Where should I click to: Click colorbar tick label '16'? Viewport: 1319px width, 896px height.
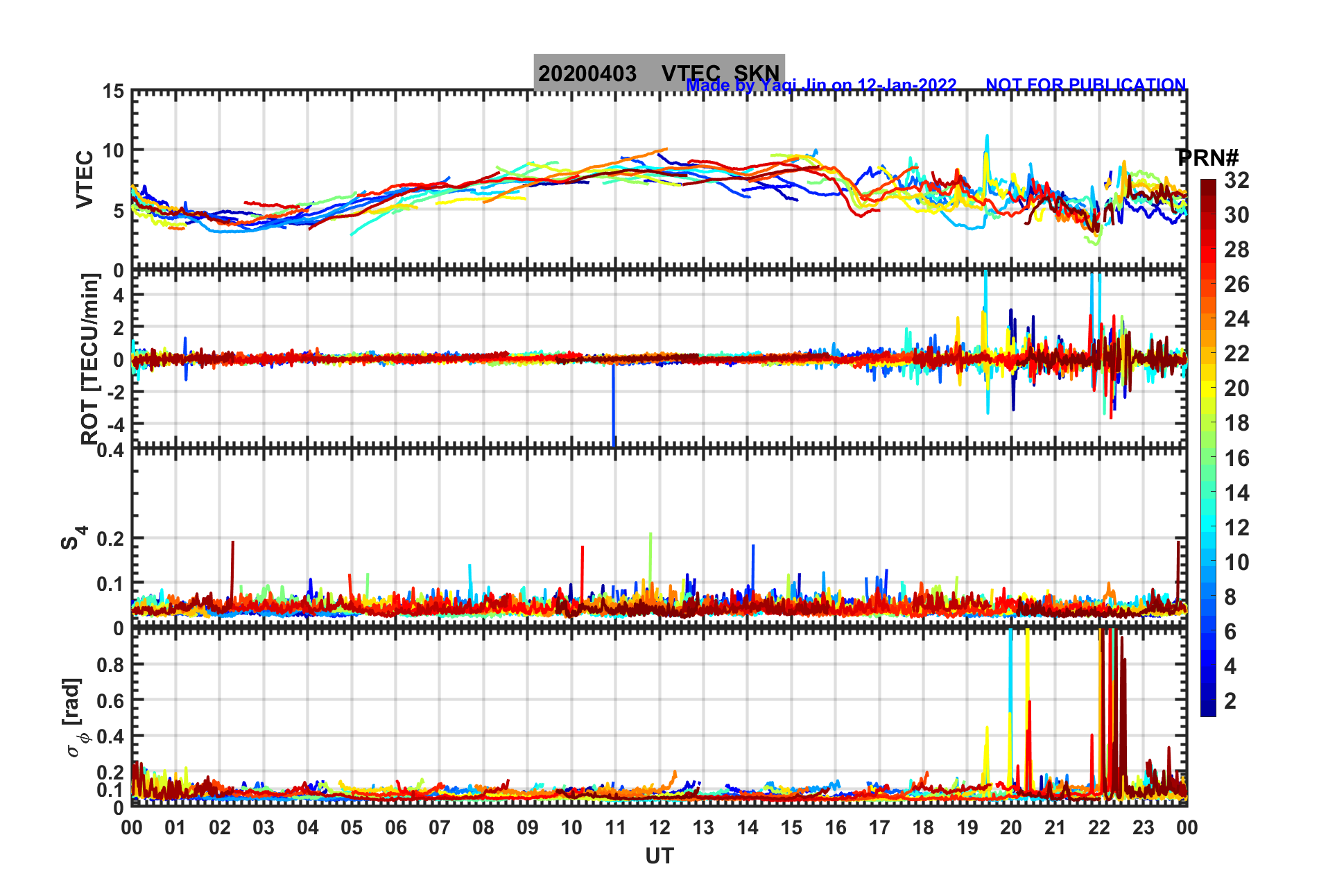tap(1236, 458)
